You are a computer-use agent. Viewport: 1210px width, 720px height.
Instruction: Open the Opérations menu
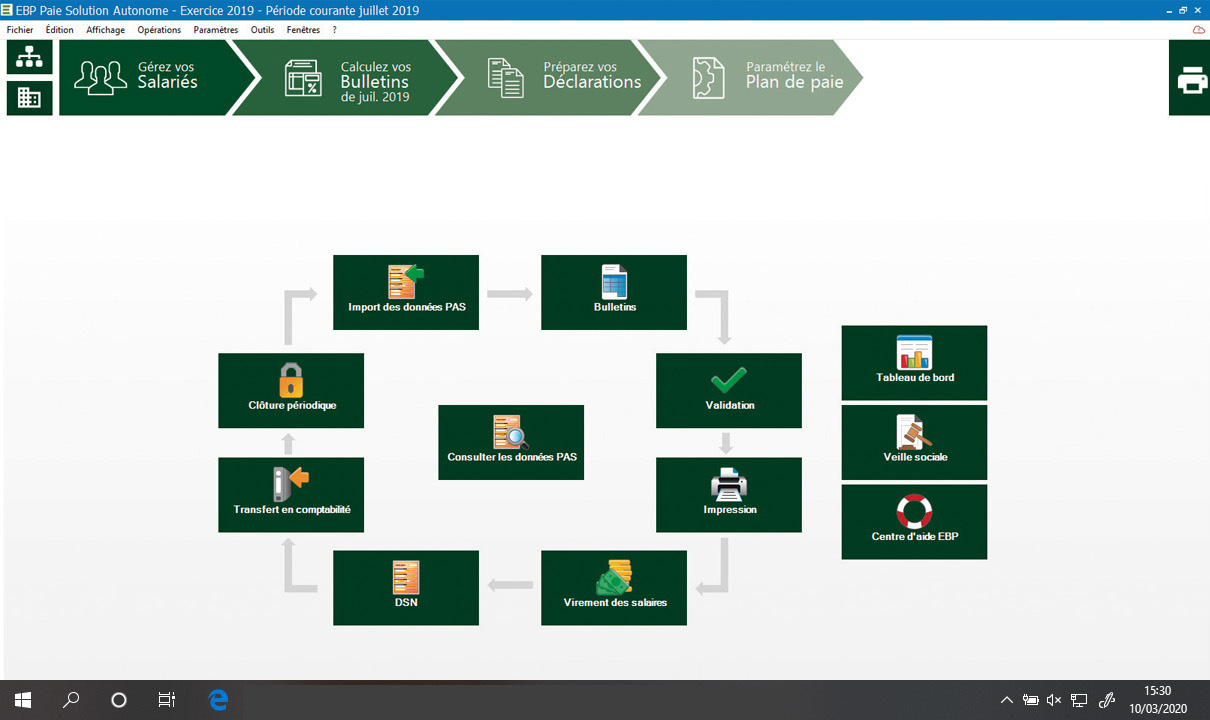click(159, 30)
